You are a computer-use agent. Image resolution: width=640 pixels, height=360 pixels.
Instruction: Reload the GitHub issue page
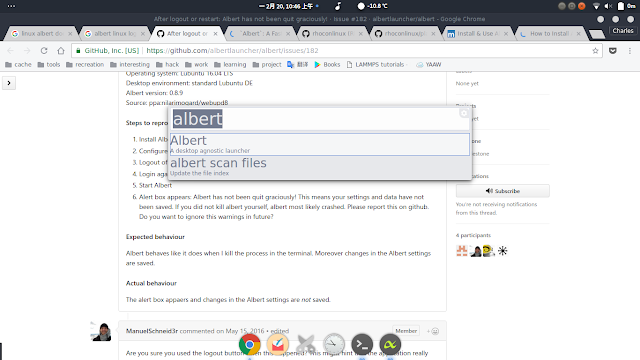44,51
